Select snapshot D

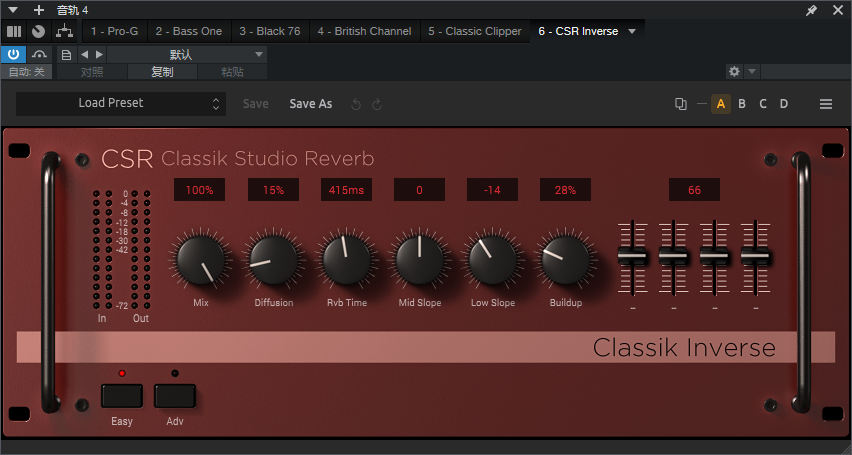pos(784,104)
